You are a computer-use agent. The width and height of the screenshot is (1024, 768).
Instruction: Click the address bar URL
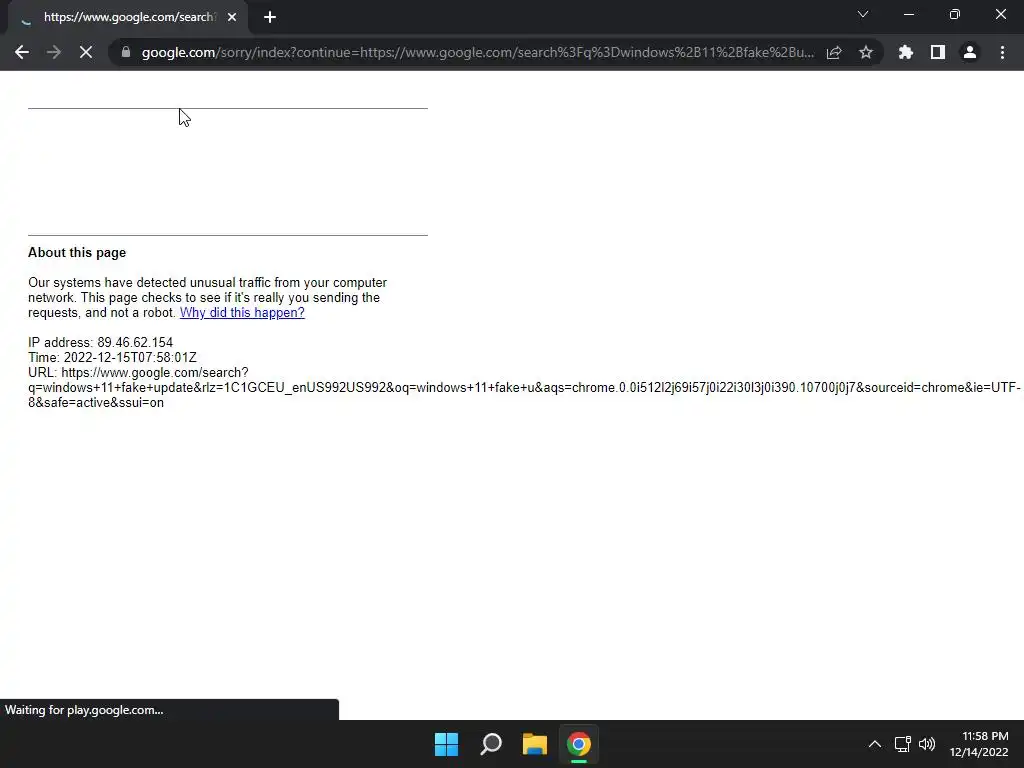pos(477,52)
